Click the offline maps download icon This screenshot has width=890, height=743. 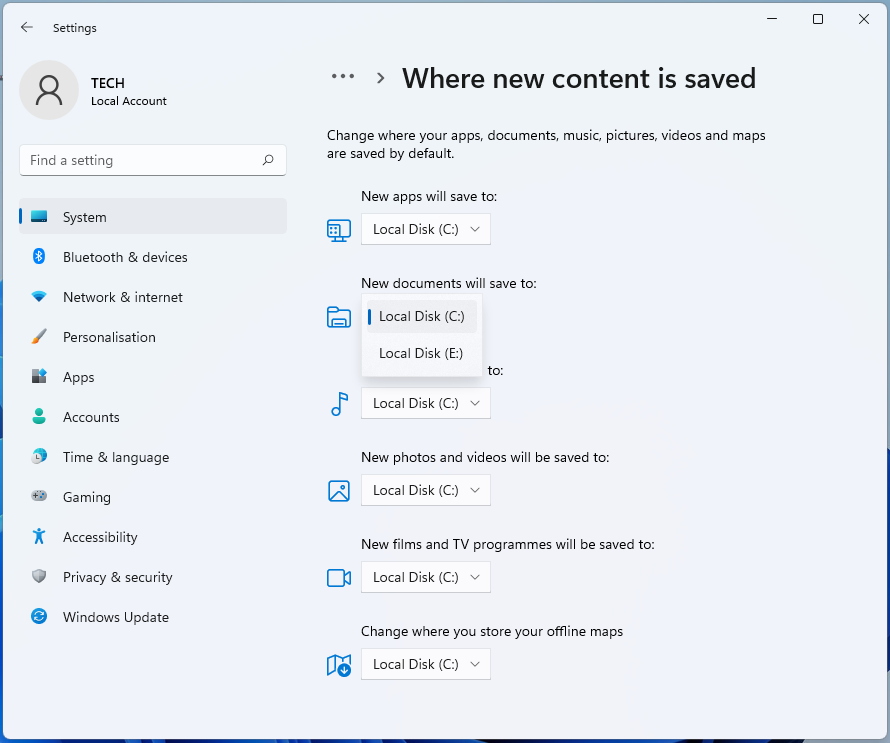339,665
